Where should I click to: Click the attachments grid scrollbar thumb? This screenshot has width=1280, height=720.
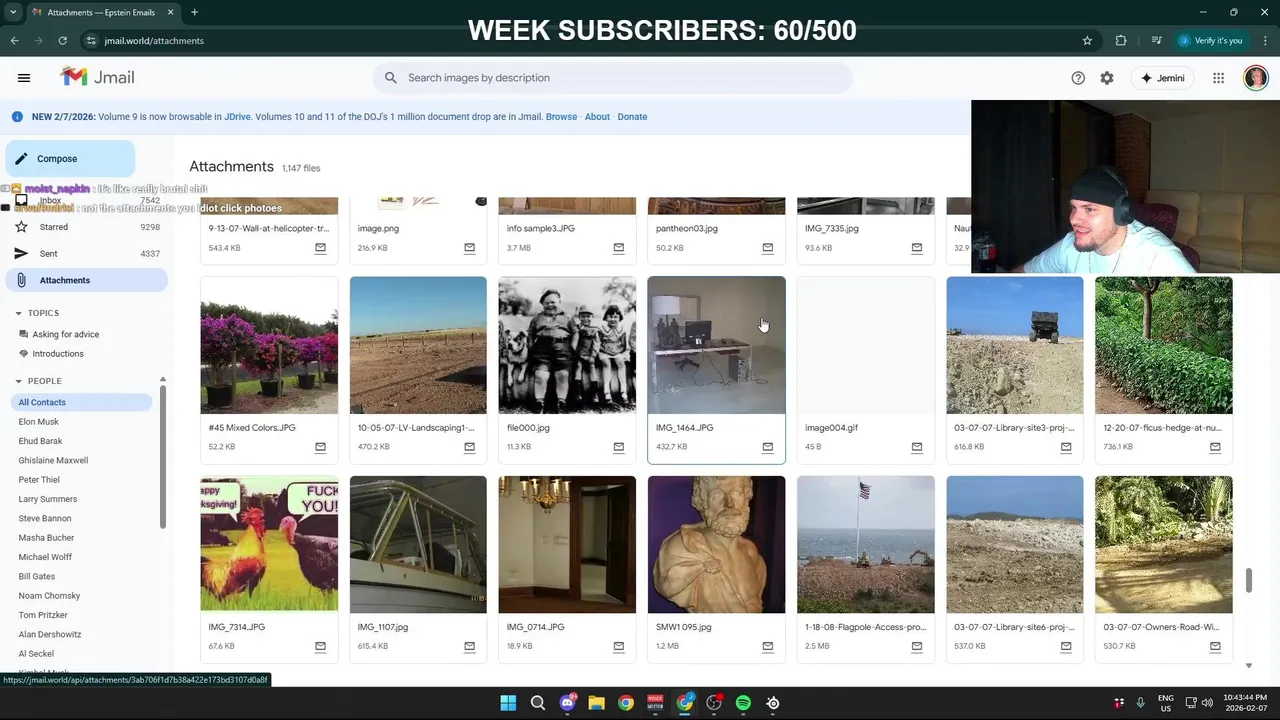1248,580
